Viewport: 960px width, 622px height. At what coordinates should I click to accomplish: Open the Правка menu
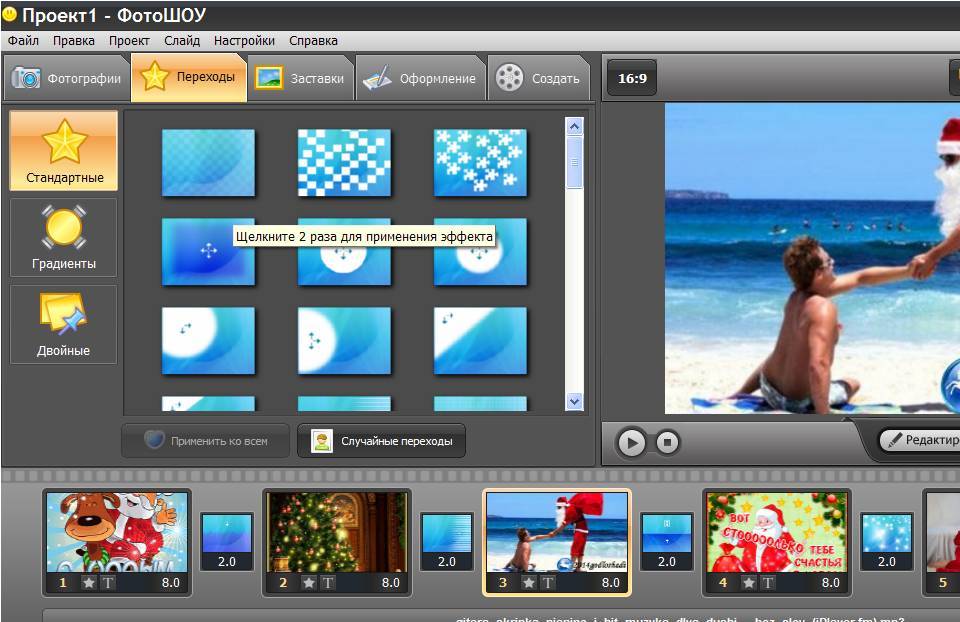coord(73,40)
